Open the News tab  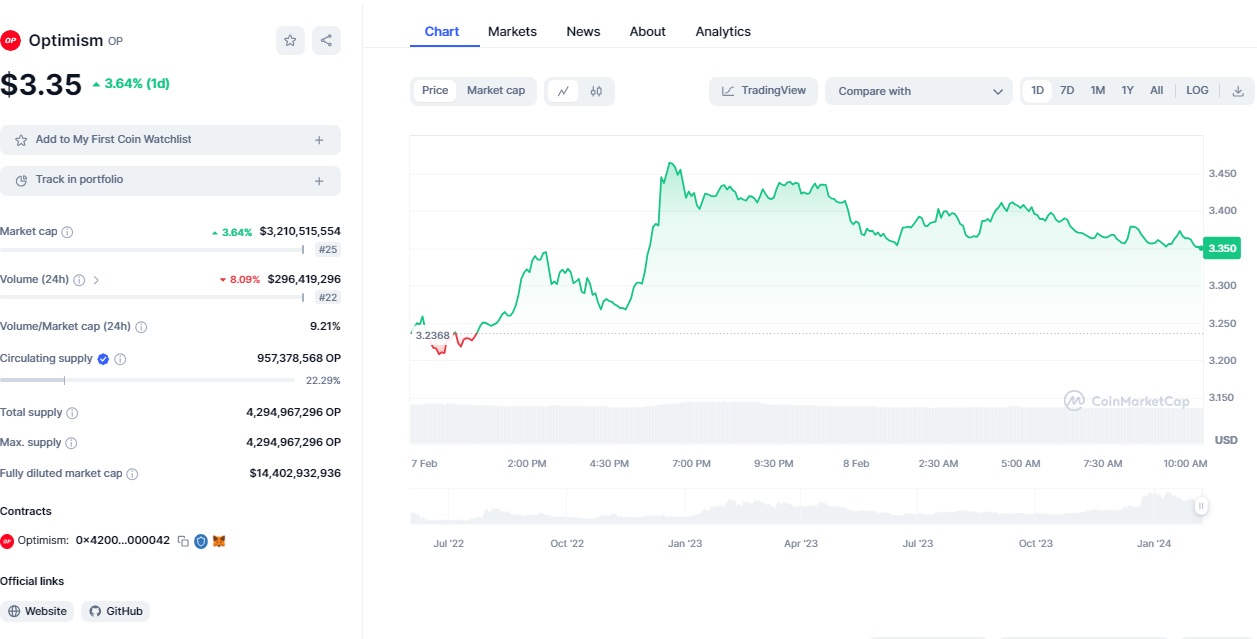583,32
